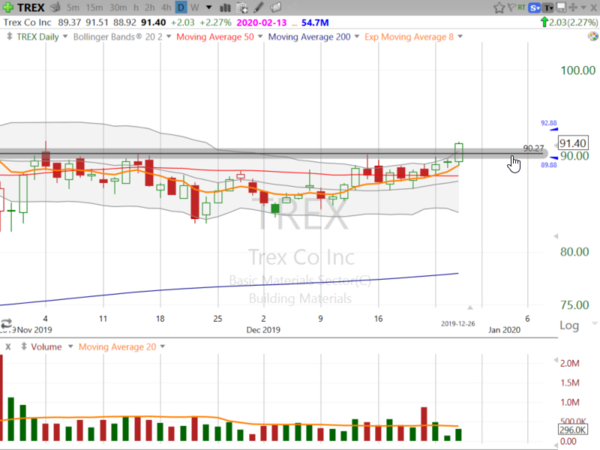Click the TREX Daily move handle arrows
This screenshot has height=450, width=600.
[10, 37]
